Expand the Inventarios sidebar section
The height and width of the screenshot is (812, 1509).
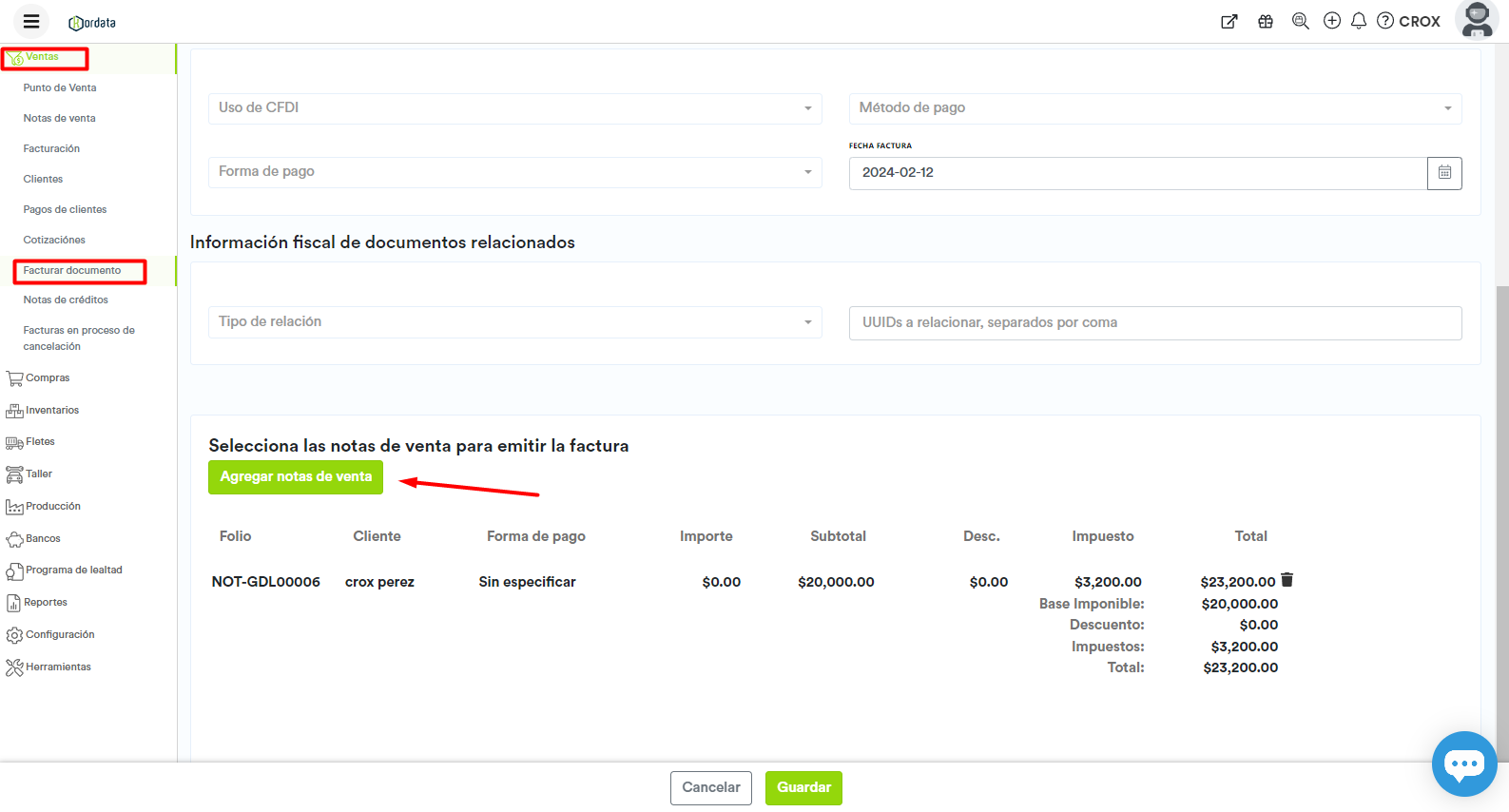point(52,411)
